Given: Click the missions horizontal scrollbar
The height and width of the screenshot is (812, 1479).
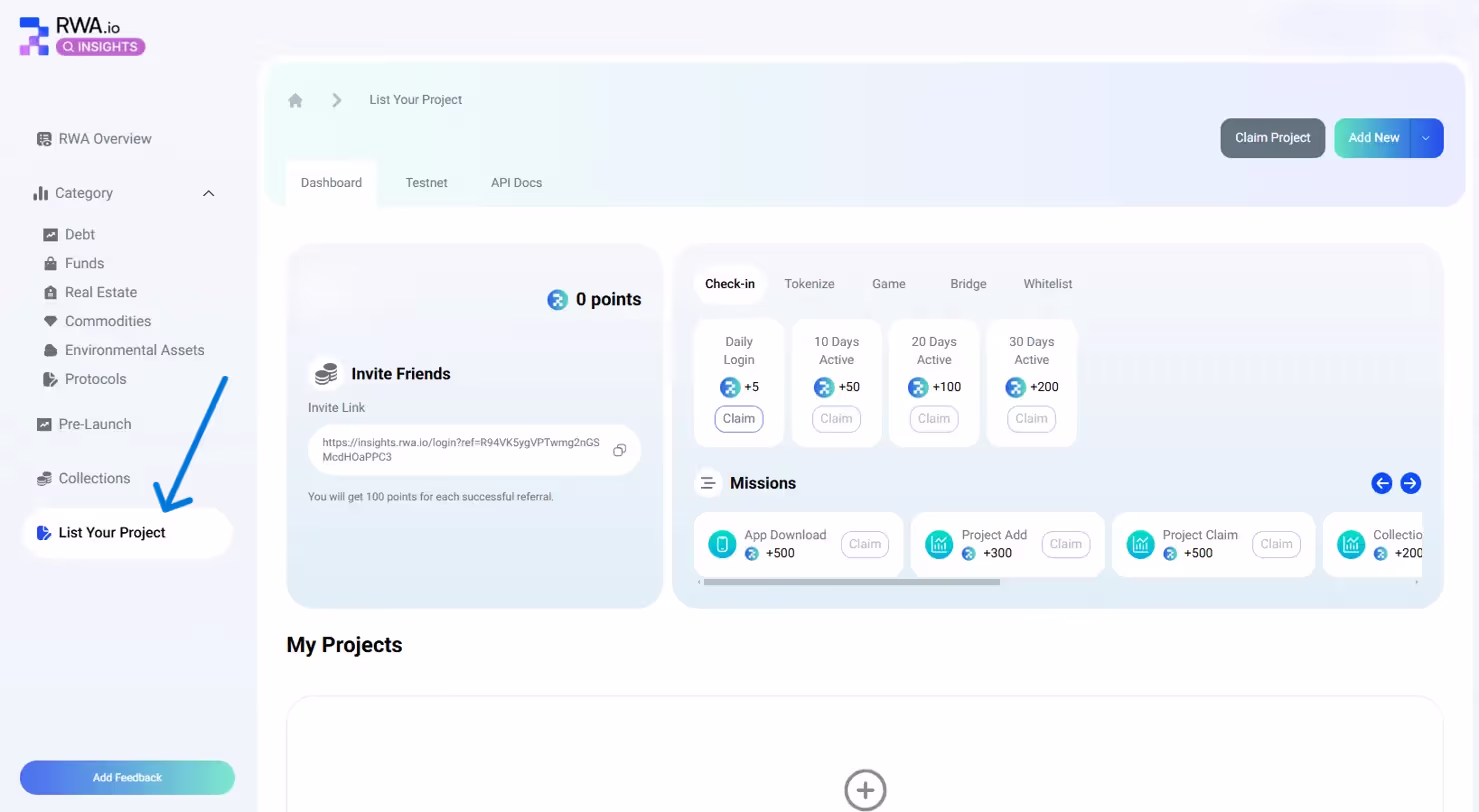Looking at the screenshot, I should (851, 581).
